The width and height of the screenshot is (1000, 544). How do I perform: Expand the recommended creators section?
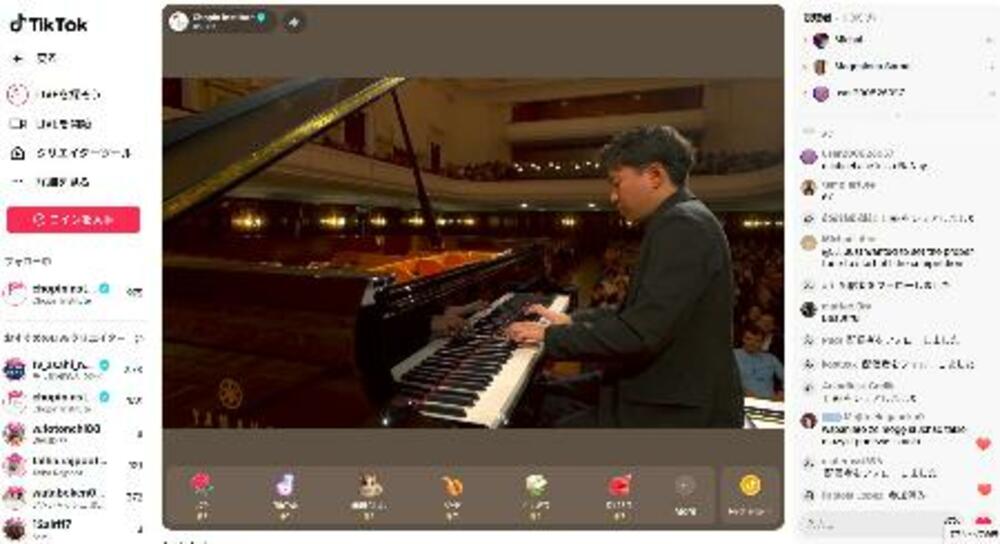coord(139,338)
